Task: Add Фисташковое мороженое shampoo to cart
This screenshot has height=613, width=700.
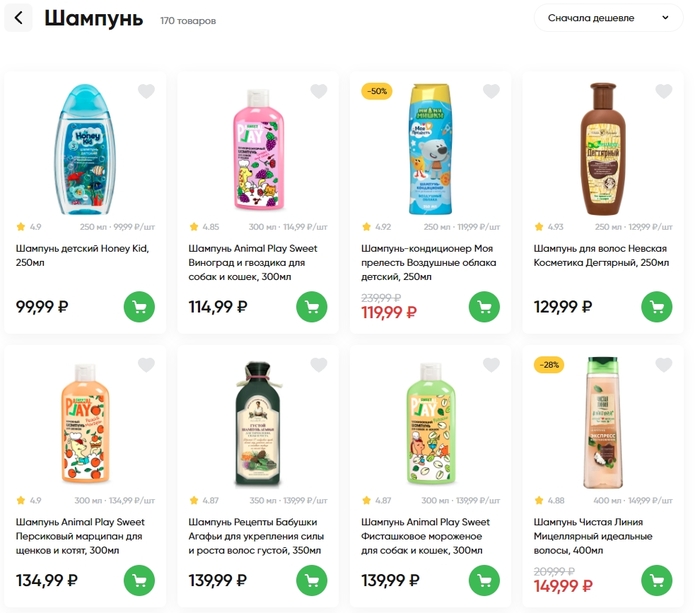Action: [x=484, y=579]
